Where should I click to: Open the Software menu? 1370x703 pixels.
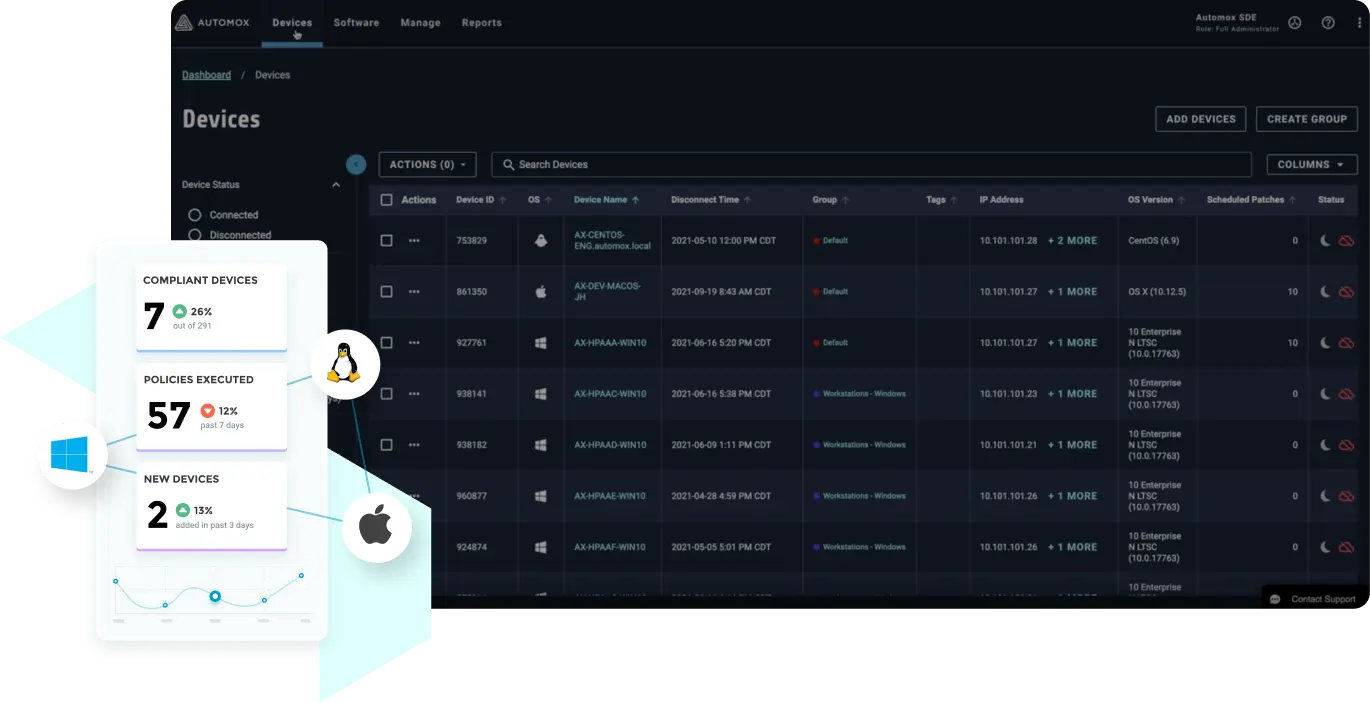[x=356, y=23]
